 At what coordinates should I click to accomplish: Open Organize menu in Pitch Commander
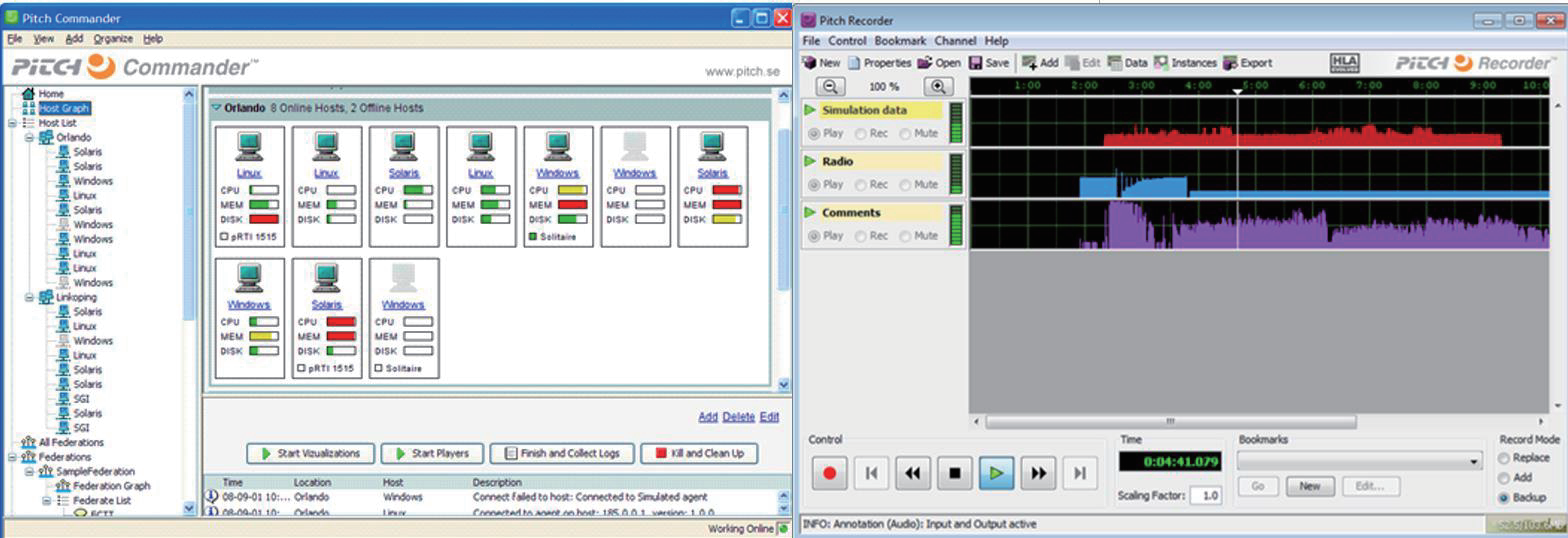pyautogui.click(x=113, y=39)
